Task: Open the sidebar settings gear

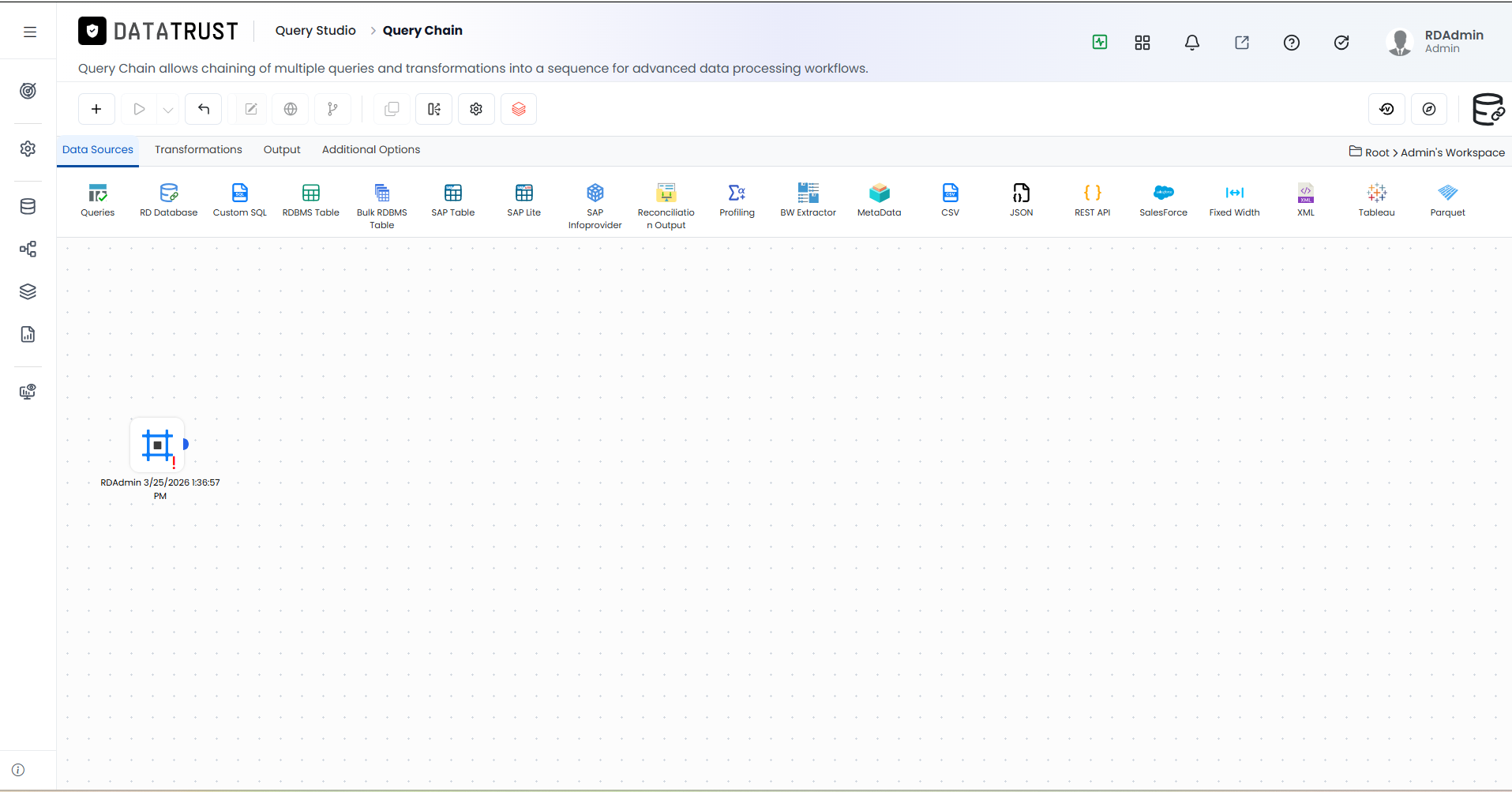Action: (x=28, y=148)
